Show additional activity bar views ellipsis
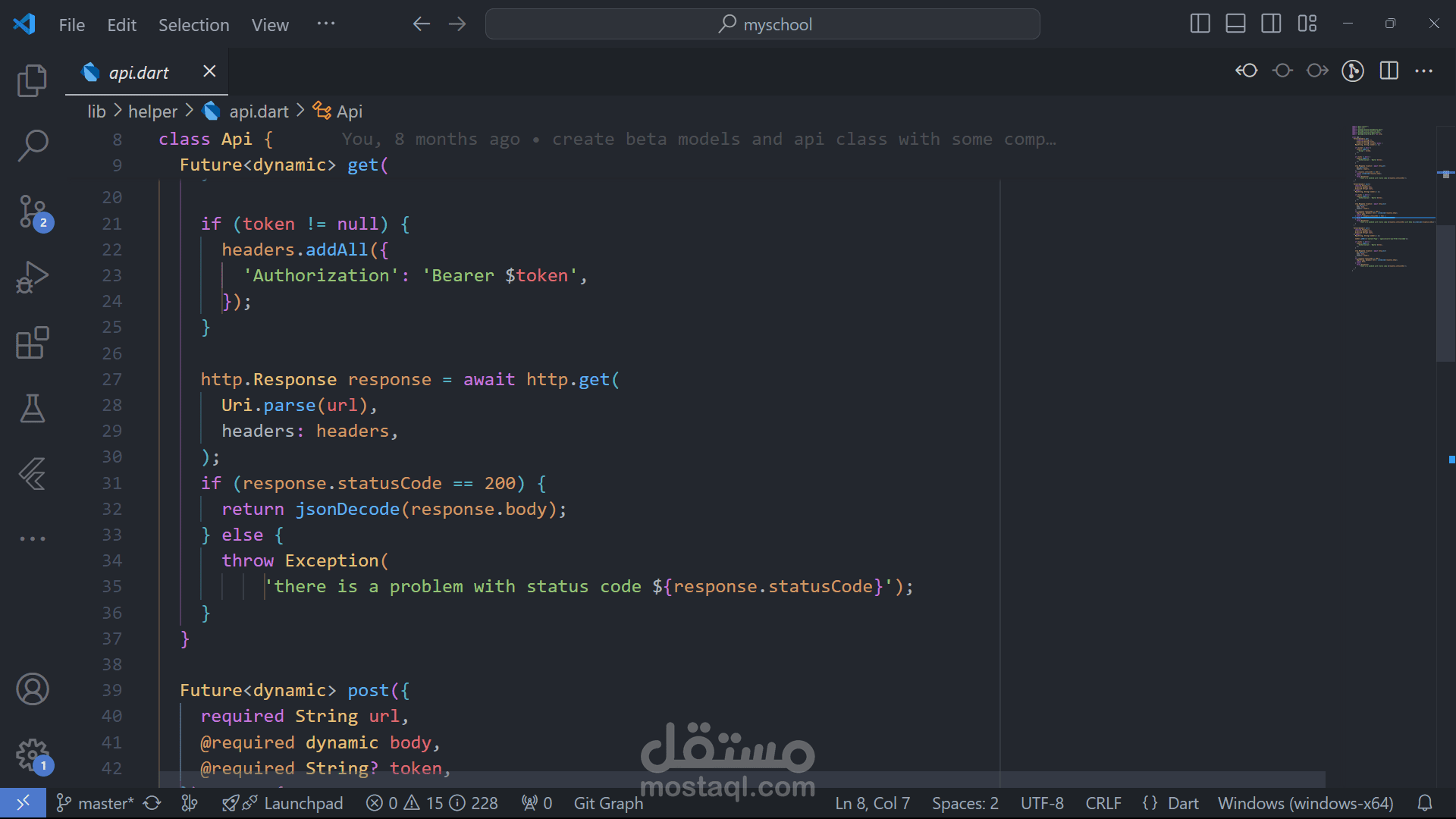Image resolution: width=1456 pixels, height=819 pixels. tap(32, 538)
